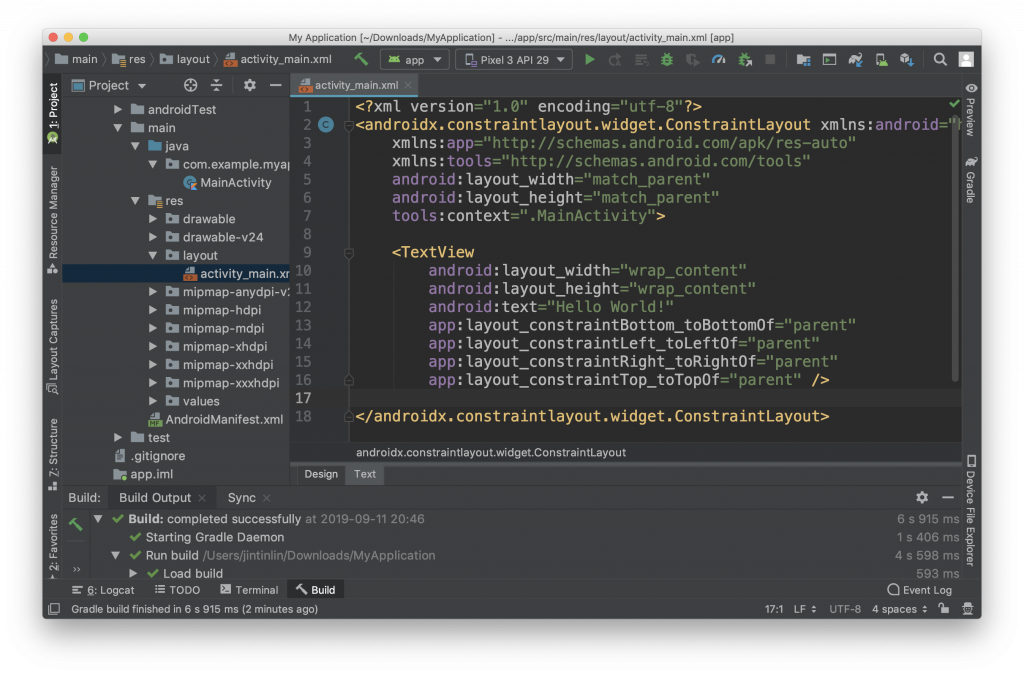This screenshot has width=1024, height=675.
Task: Expand the androidTest folder
Action: coord(118,109)
